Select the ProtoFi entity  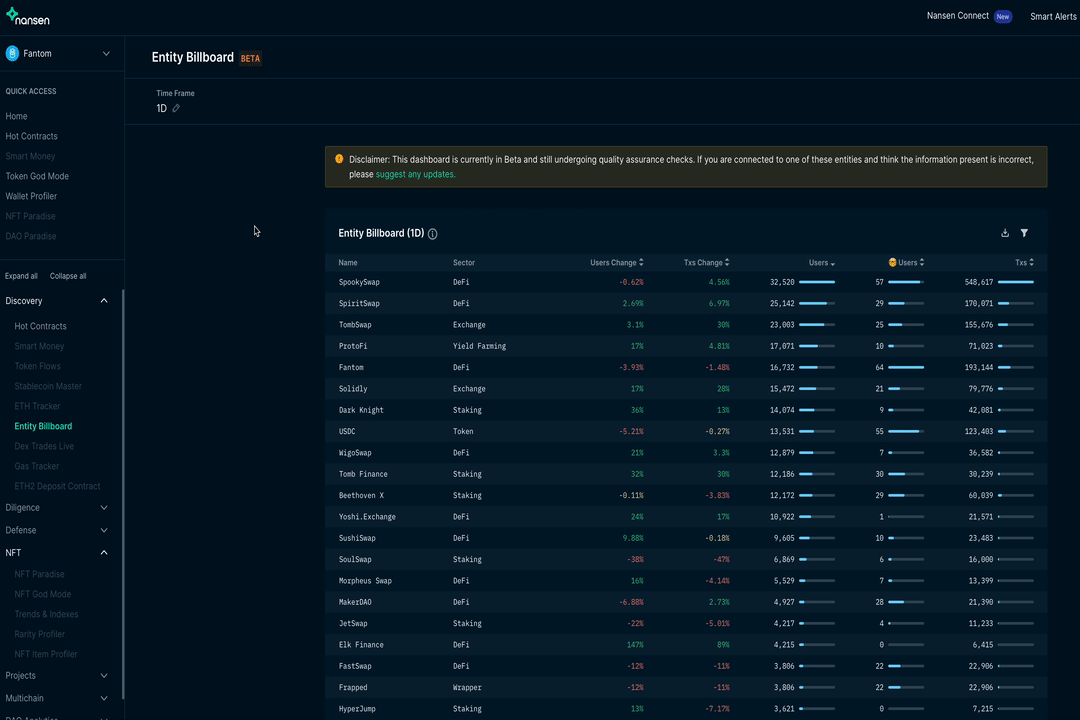(353, 347)
